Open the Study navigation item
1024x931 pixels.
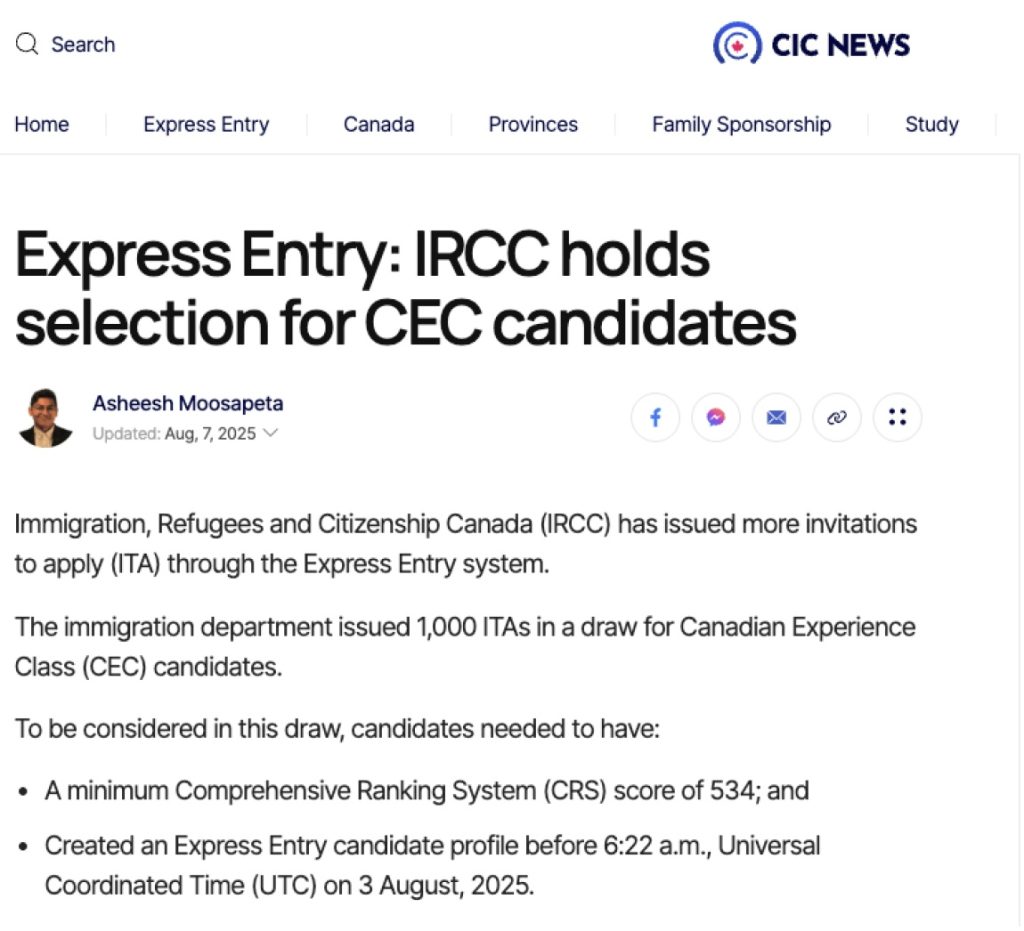(x=932, y=124)
